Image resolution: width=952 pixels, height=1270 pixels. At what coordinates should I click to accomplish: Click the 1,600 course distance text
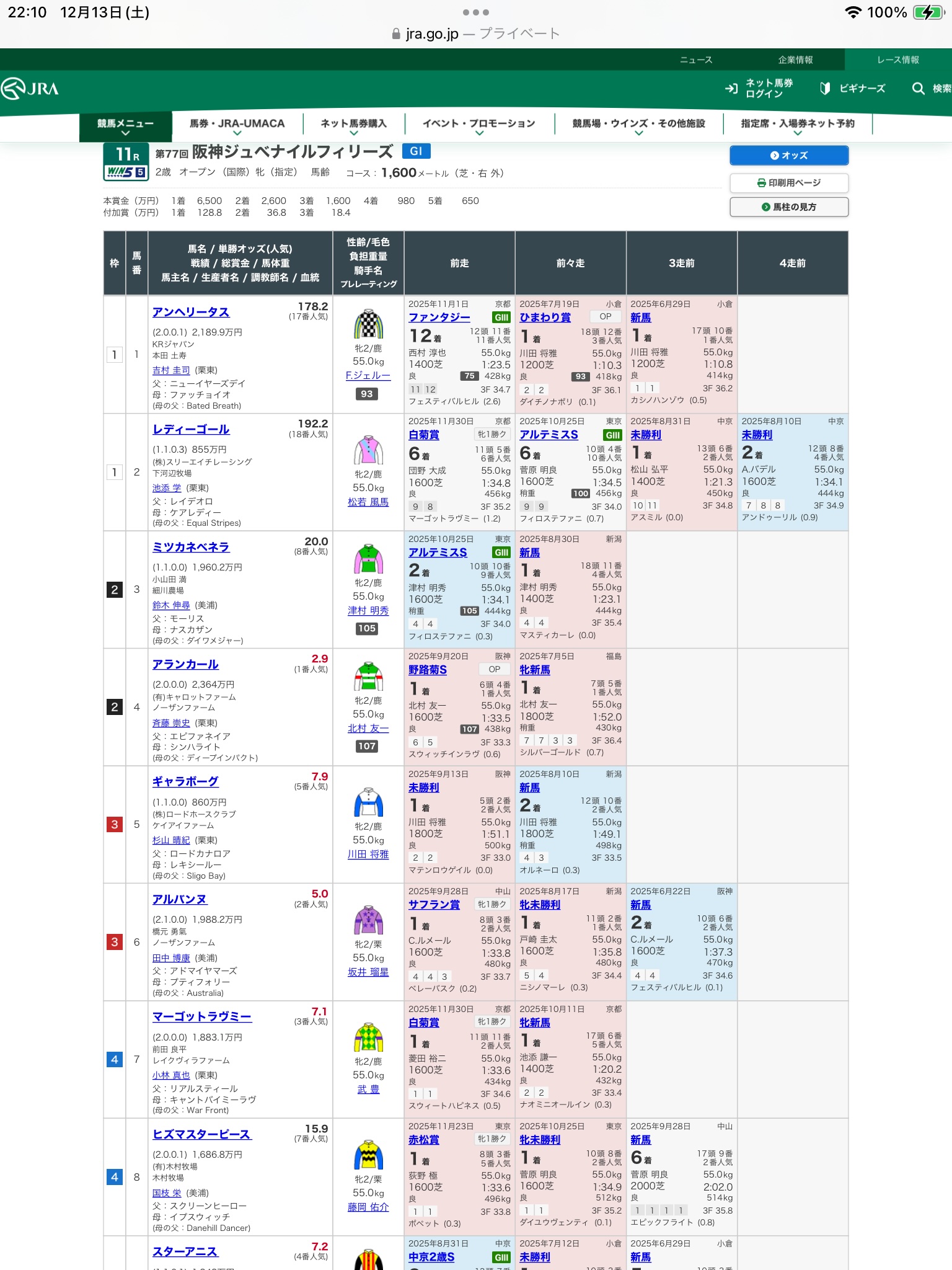399,173
